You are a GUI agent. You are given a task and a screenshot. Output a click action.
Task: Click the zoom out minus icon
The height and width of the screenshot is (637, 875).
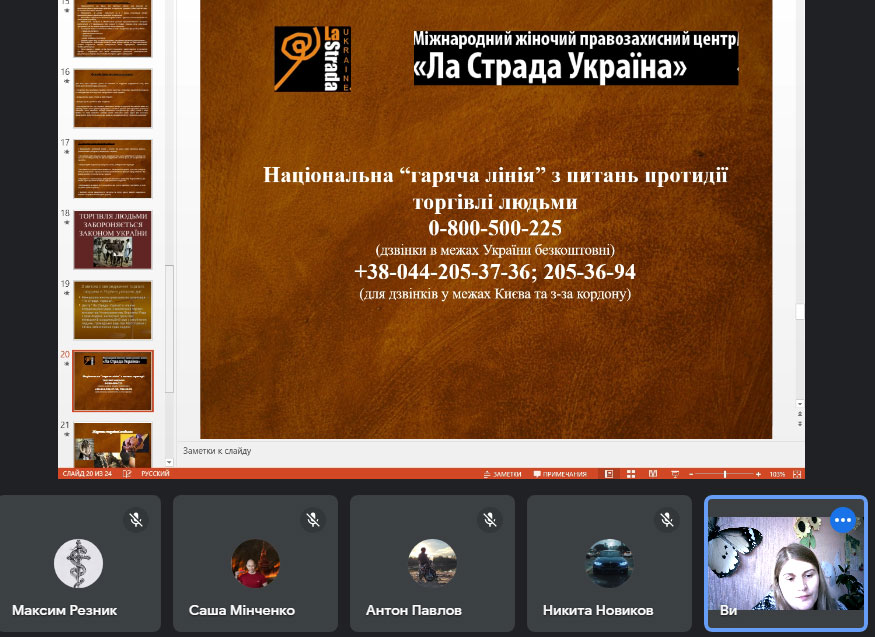click(691, 474)
